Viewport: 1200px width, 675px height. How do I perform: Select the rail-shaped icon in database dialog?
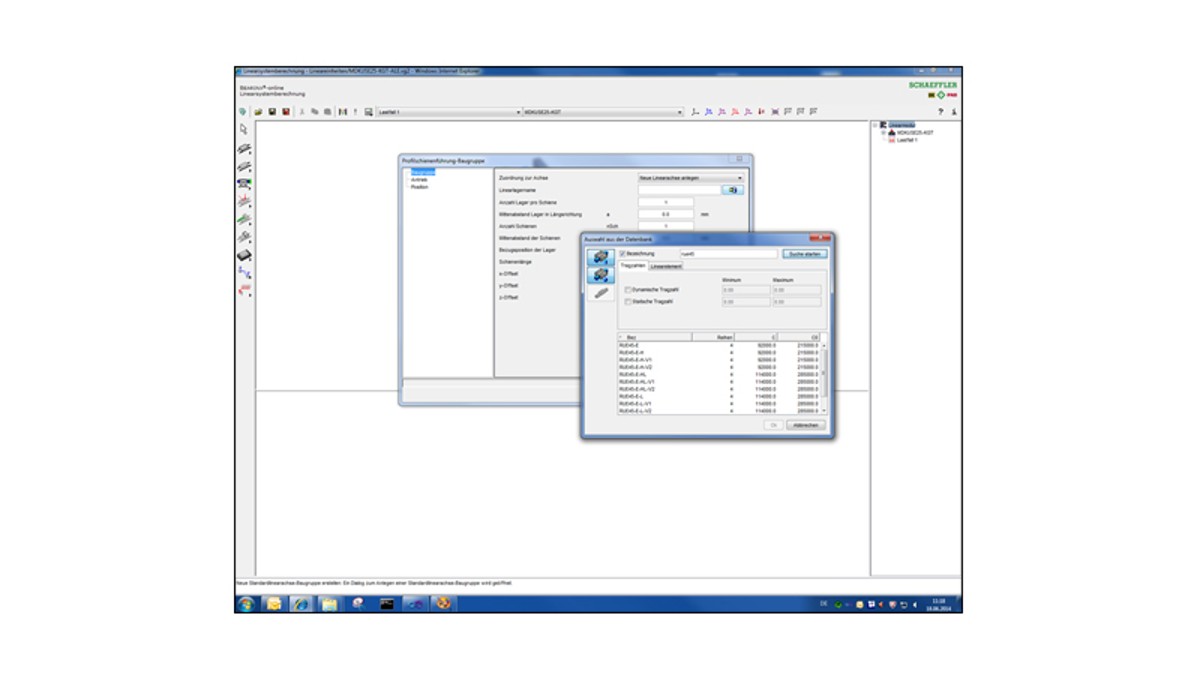(601, 293)
